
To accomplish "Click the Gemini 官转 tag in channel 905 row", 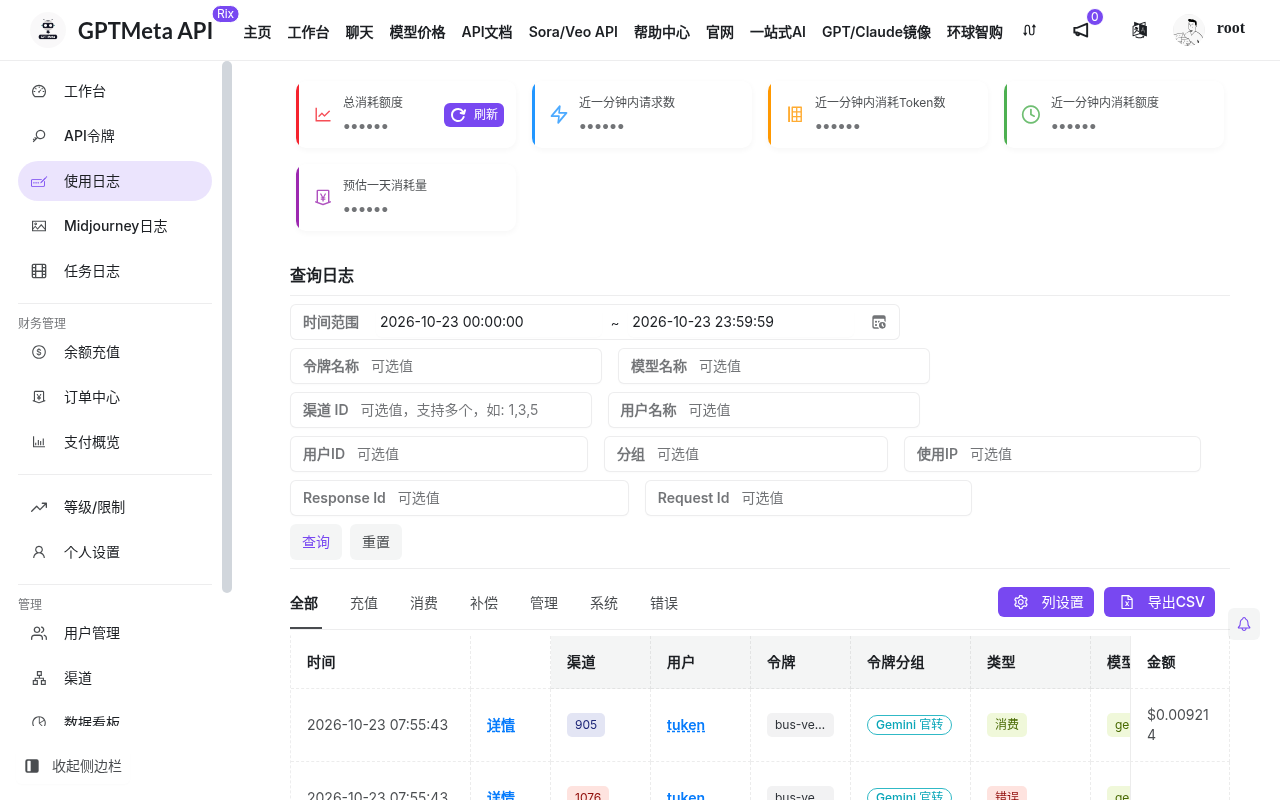I will click(x=909, y=724).
